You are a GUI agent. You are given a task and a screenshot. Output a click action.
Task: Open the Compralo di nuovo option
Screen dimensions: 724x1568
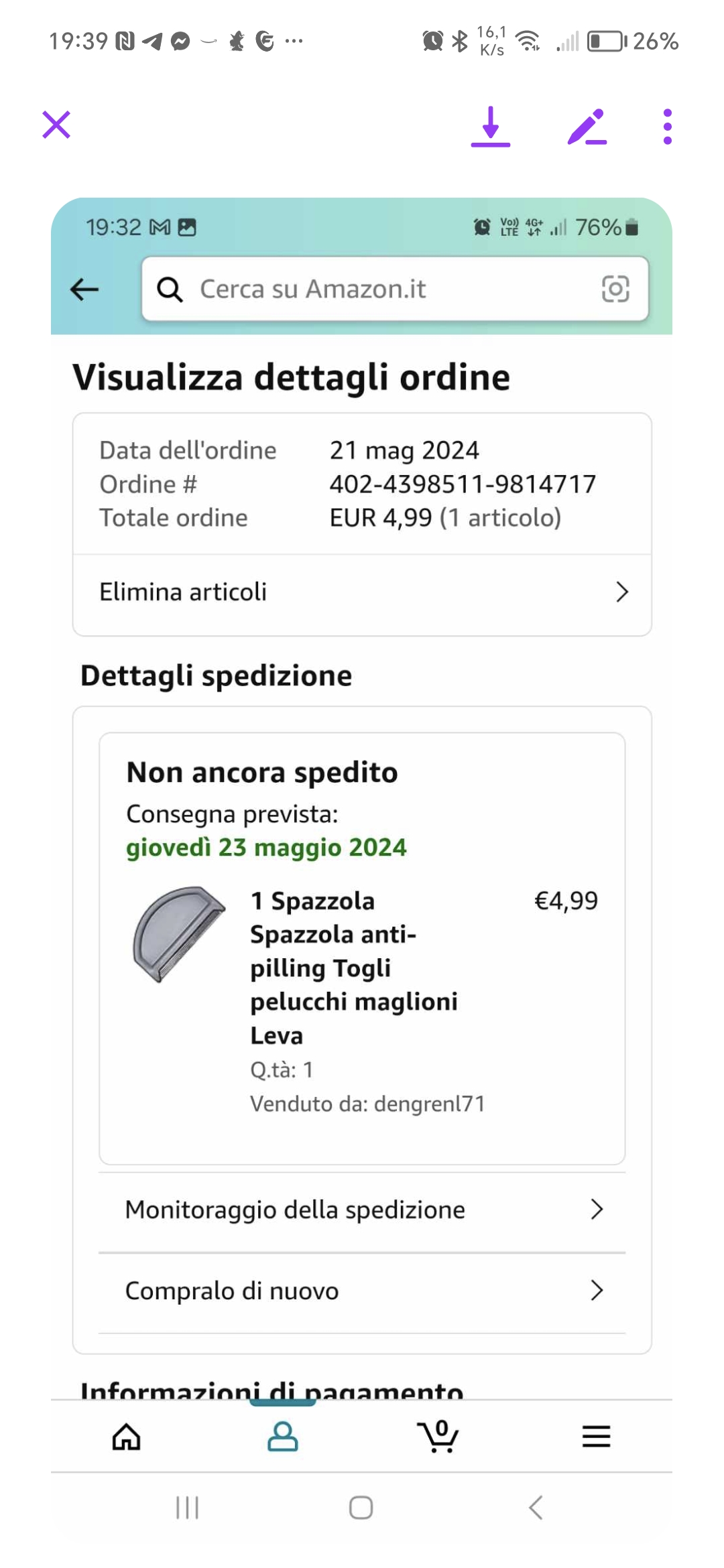pos(362,1291)
